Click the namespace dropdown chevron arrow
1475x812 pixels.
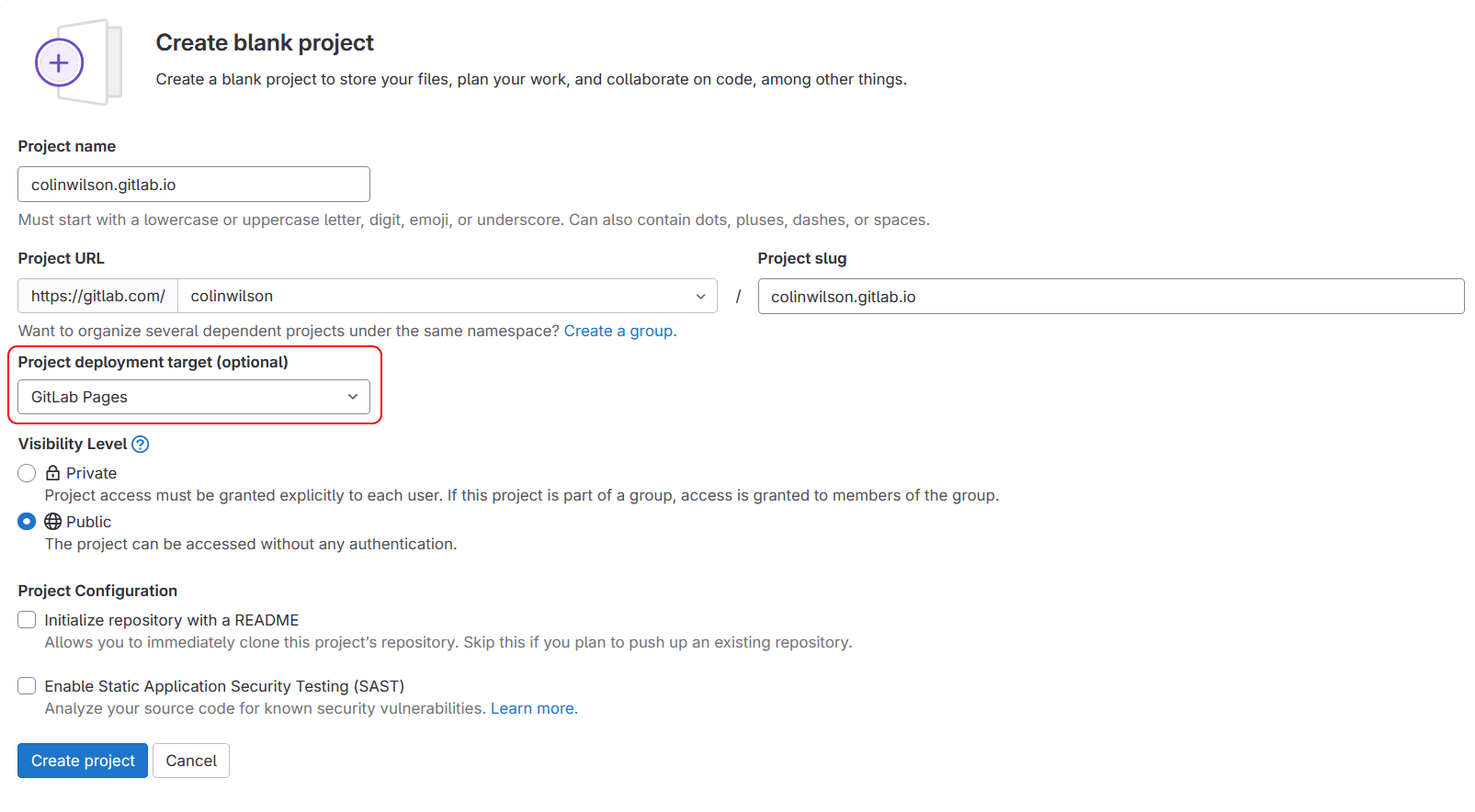pos(700,296)
